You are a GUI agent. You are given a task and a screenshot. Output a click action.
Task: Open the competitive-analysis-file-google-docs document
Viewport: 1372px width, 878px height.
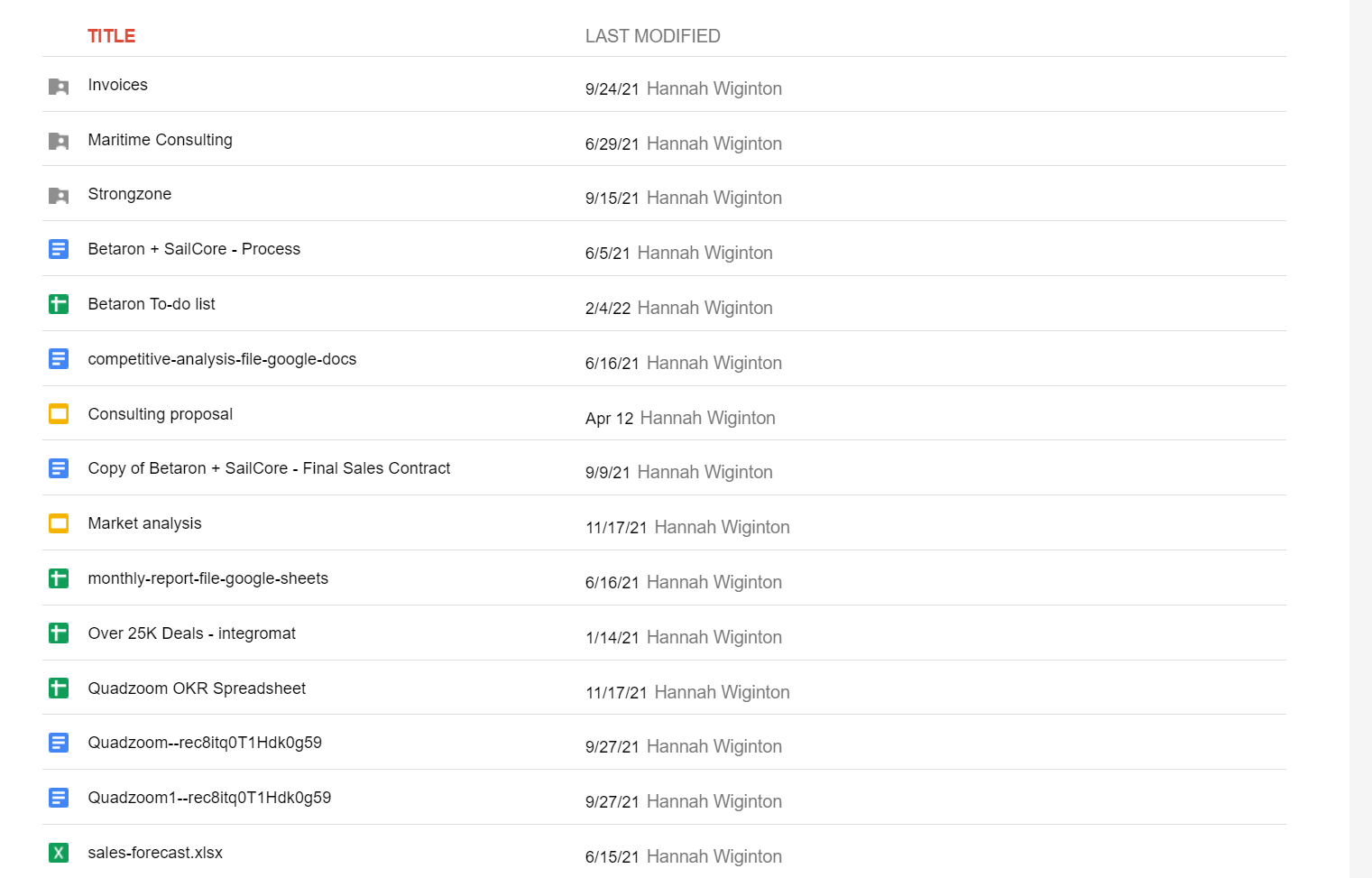(x=222, y=358)
